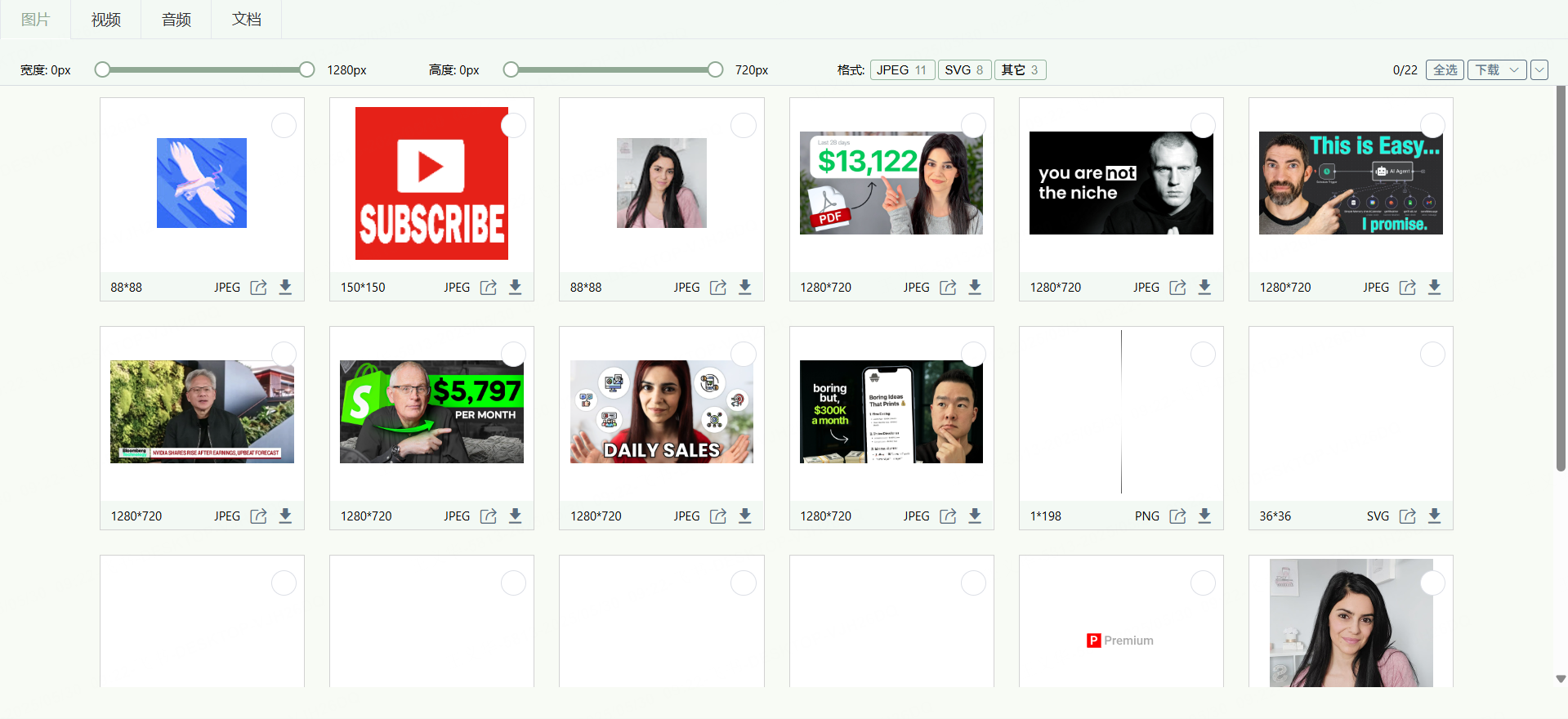The image size is (1568, 719).
Task: Open the $5,797 PER MONTH image externally
Action: click(x=488, y=516)
